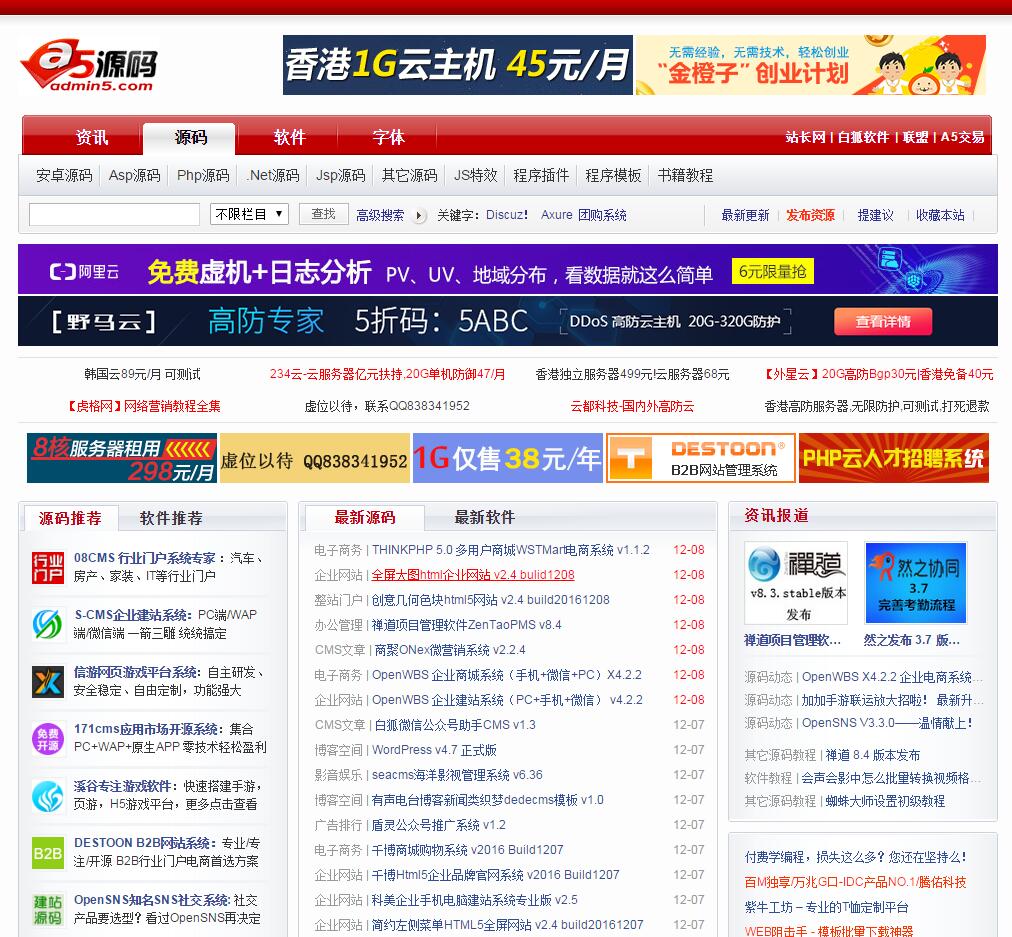Viewport: 1012px width, 937px height.
Task: Select the 源码推荐 tab
Action: click(x=70, y=518)
